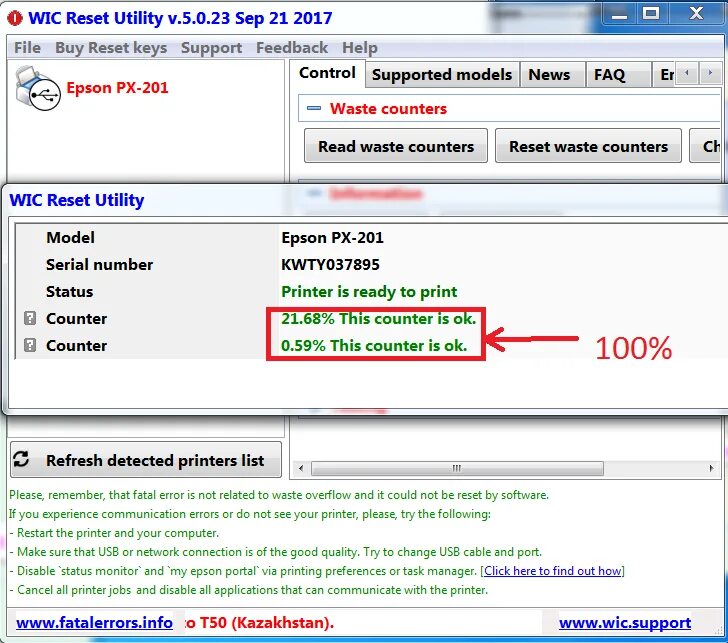The height and width of the screenshot is (643, 728).
Task: Click tab strip left scroll arrow
Action: [x=686, y=73]
